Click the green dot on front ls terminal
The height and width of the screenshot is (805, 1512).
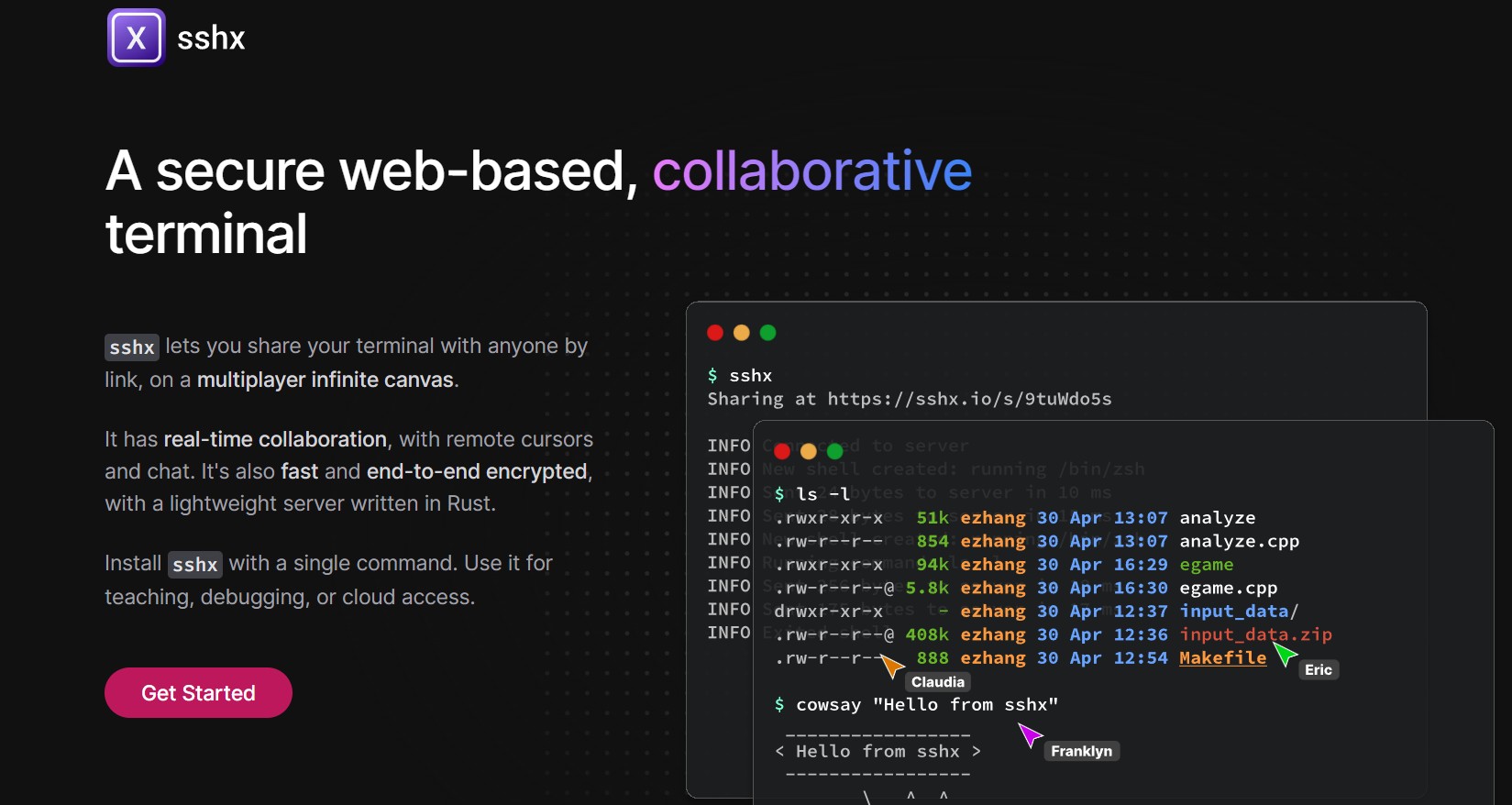pos(834,451)
